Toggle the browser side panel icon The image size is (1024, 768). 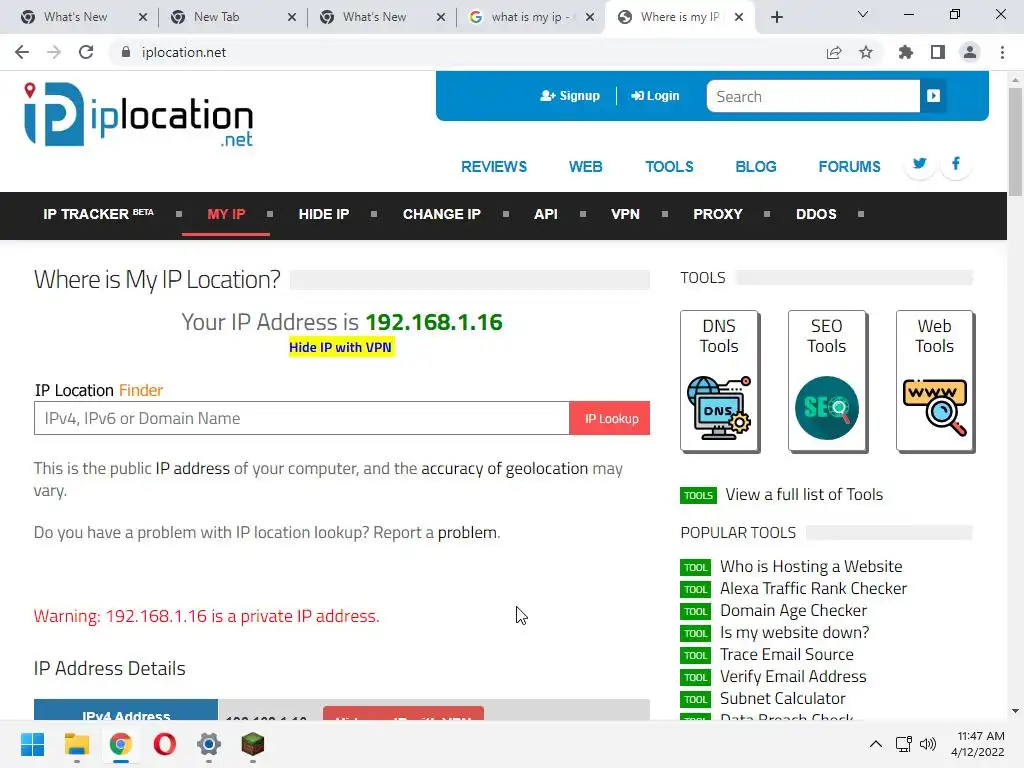pos(938,52)
